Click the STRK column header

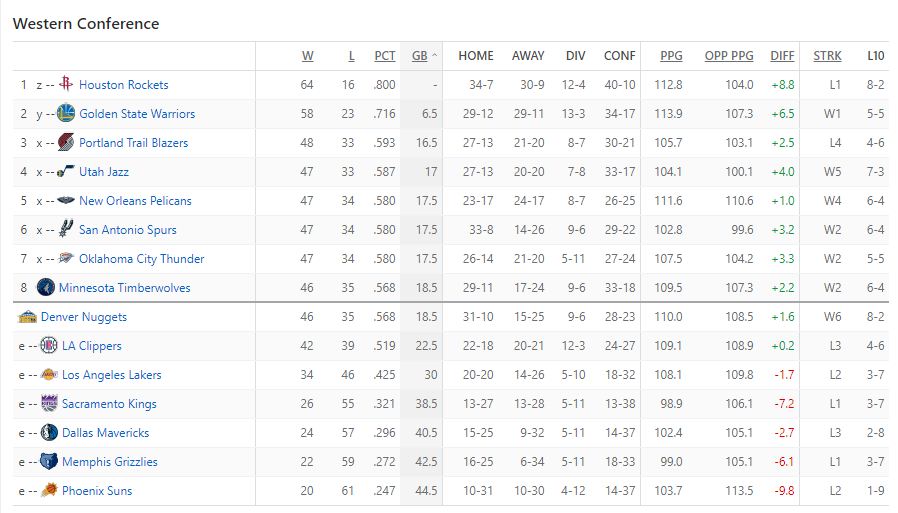pyautogui.click(x=827, y=56)
